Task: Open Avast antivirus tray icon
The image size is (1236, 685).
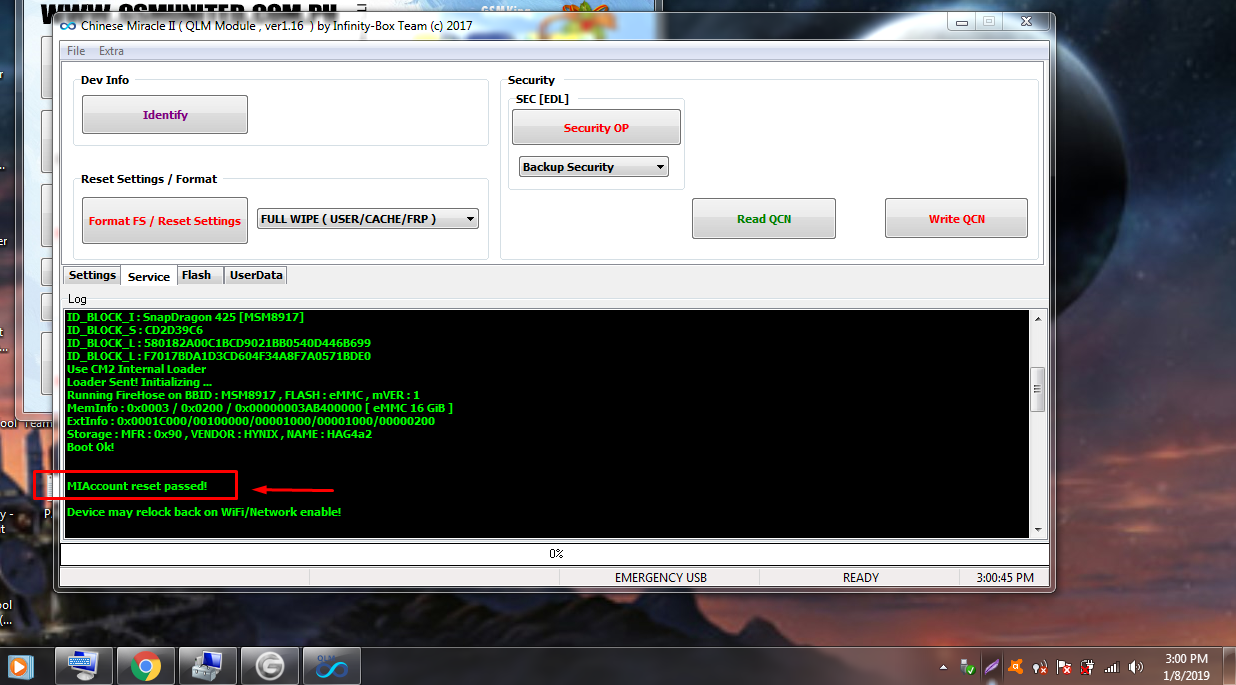Action: click(x=1016, y=667)
